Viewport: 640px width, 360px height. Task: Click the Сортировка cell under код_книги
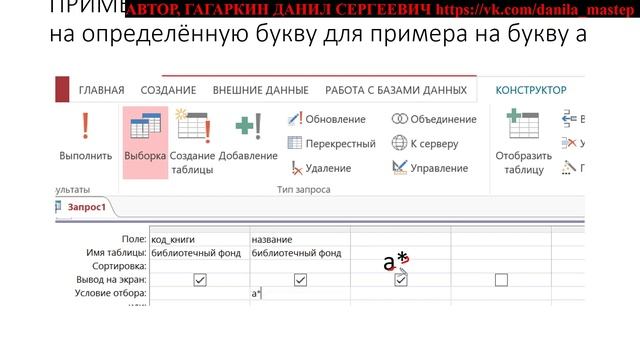pyautogui.click(x=200, y=266)
